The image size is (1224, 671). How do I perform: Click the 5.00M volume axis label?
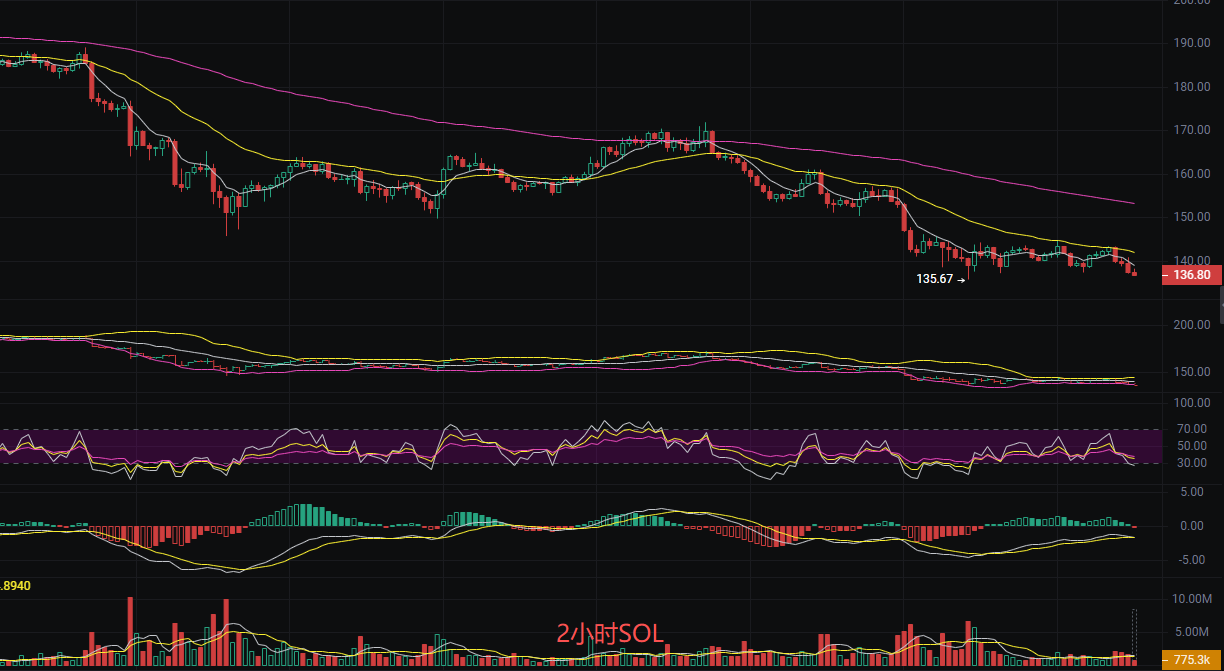(1192, 632)
